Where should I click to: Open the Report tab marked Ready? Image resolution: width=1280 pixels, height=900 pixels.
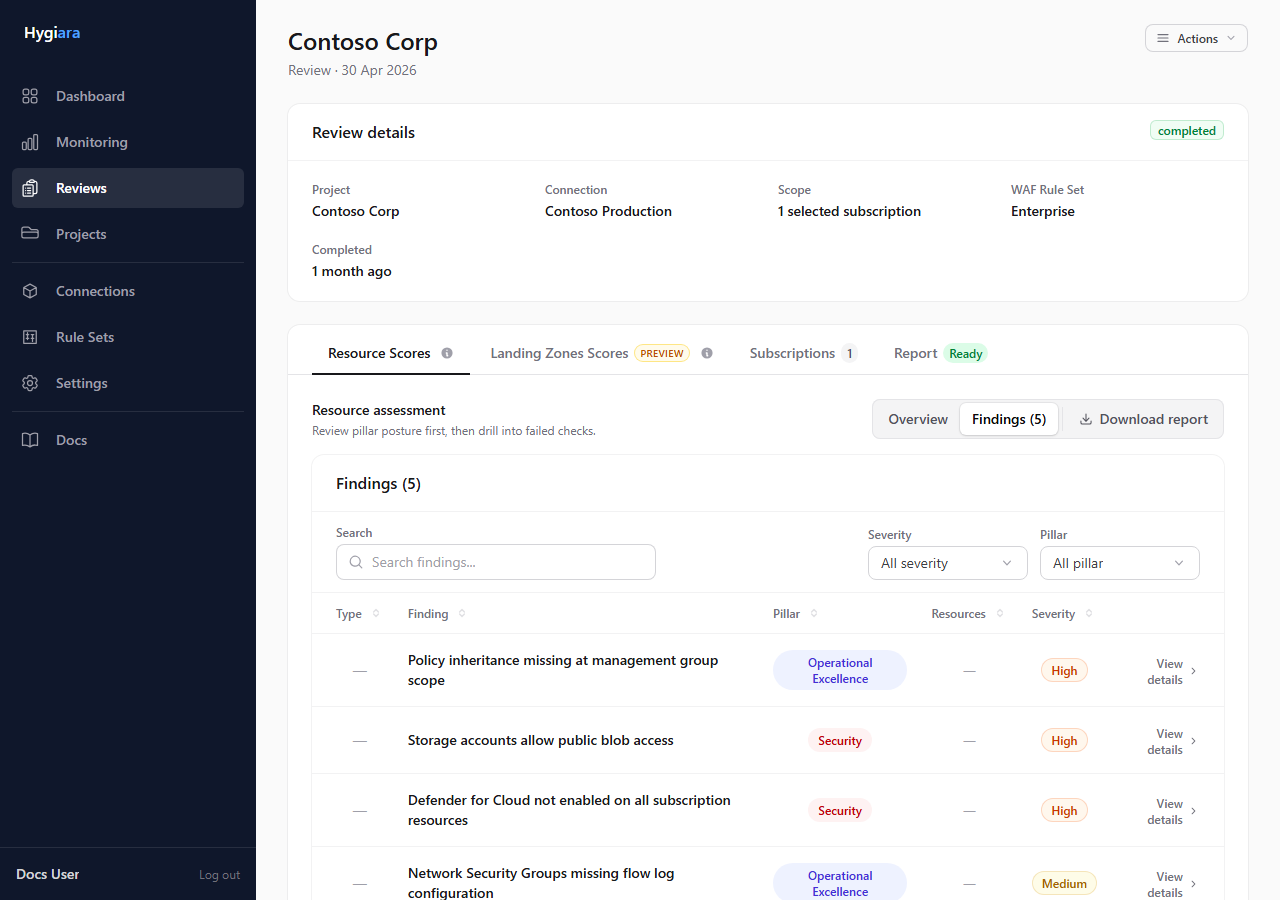point(939,353)
